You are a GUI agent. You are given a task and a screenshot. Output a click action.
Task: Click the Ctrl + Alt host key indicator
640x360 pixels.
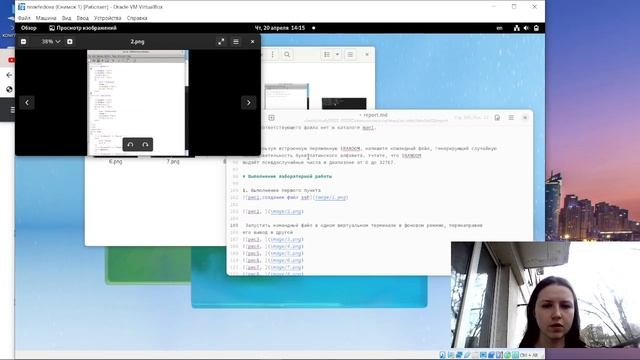point(529,355)
